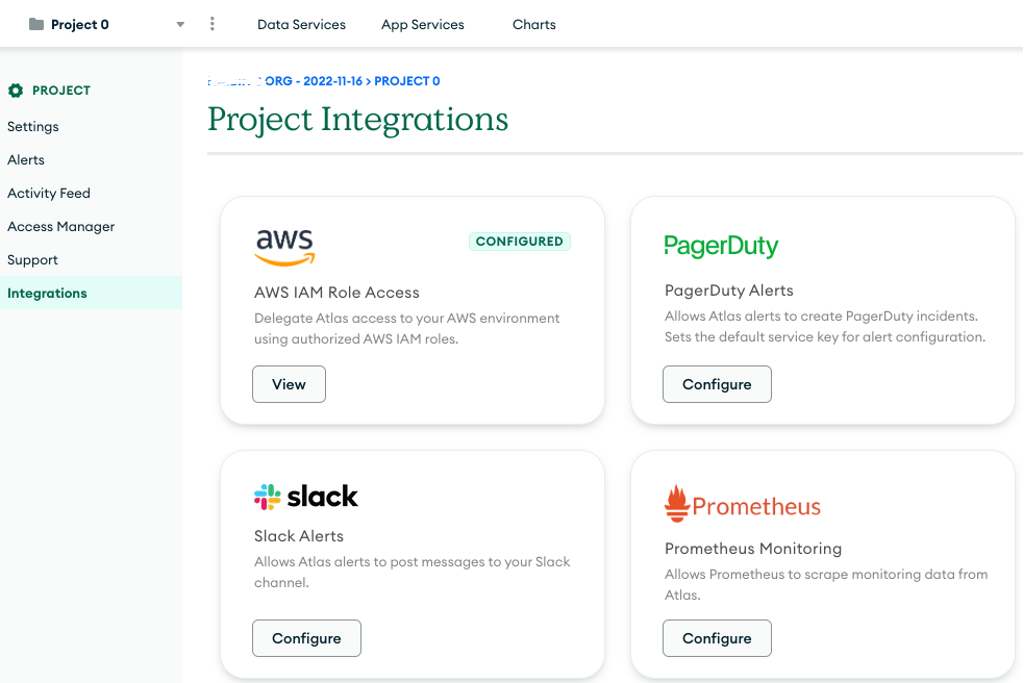Open the Activity Feed page
This screenshot has width=1025, height=683.
click(x=49, y=193)
